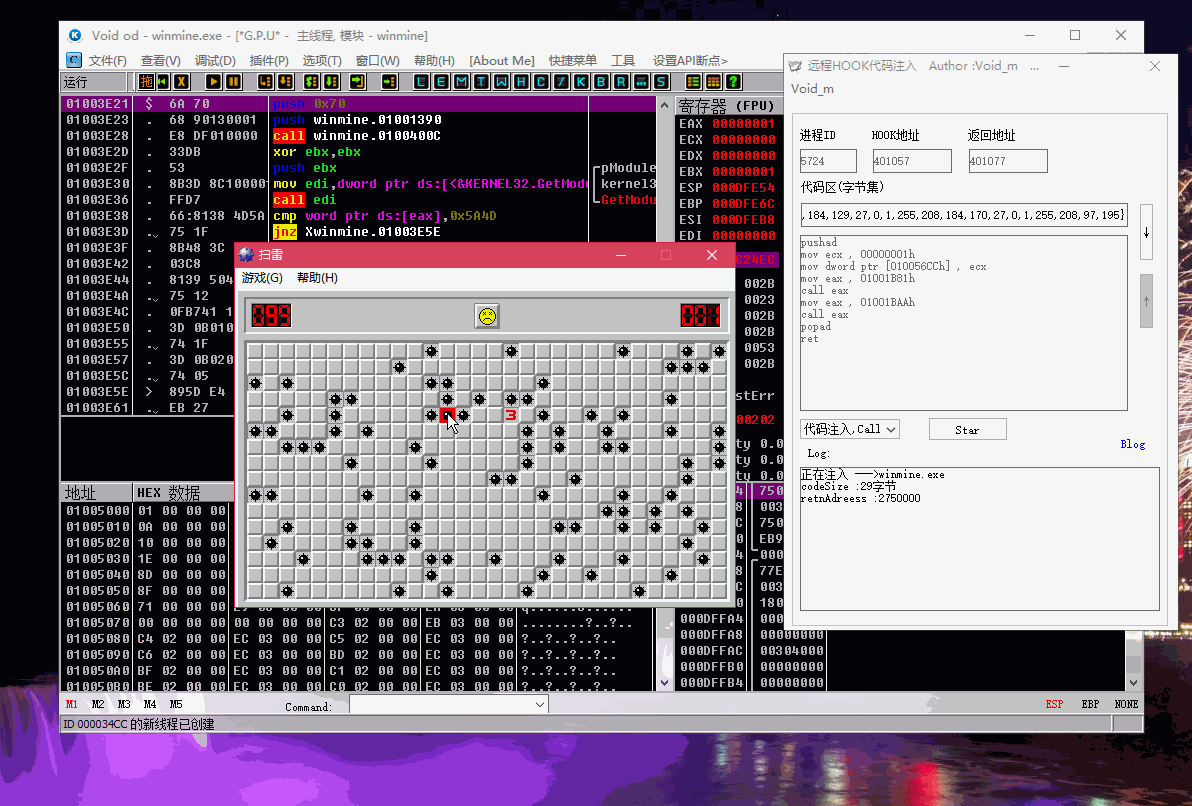Click the Trace Over toolbar icon
This screenshot has height=806, width=1192.
(x=331, y=81)
